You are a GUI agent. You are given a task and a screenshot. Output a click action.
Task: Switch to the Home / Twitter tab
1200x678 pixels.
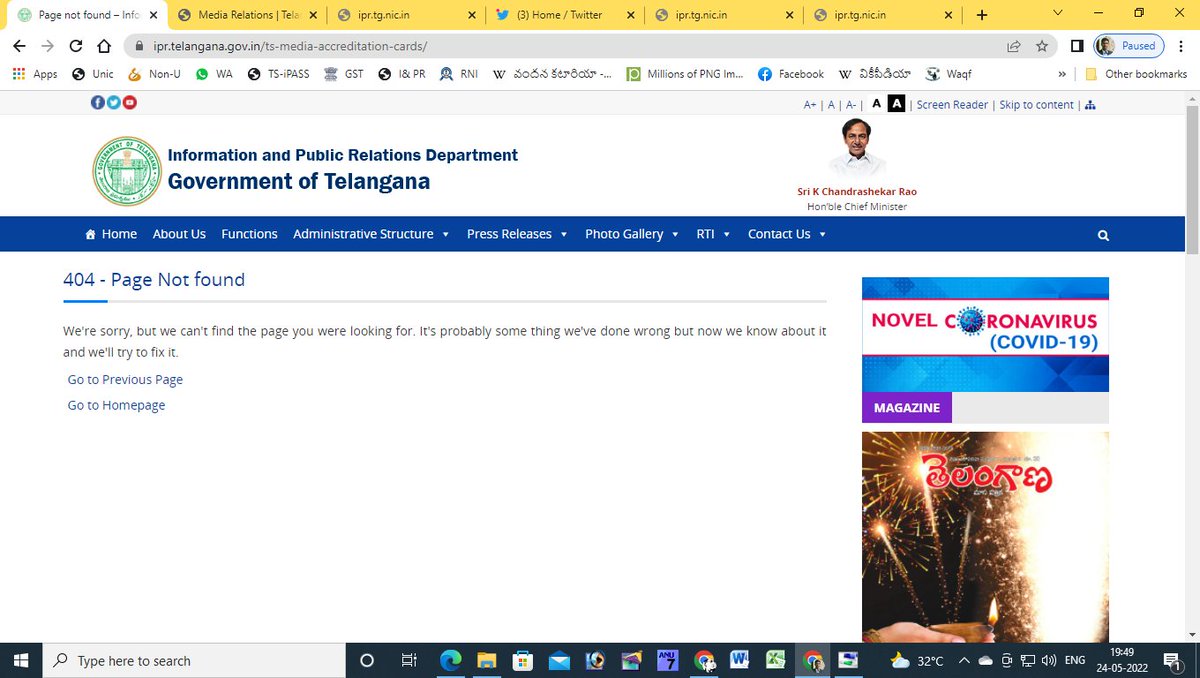click(x=566, y=15)
